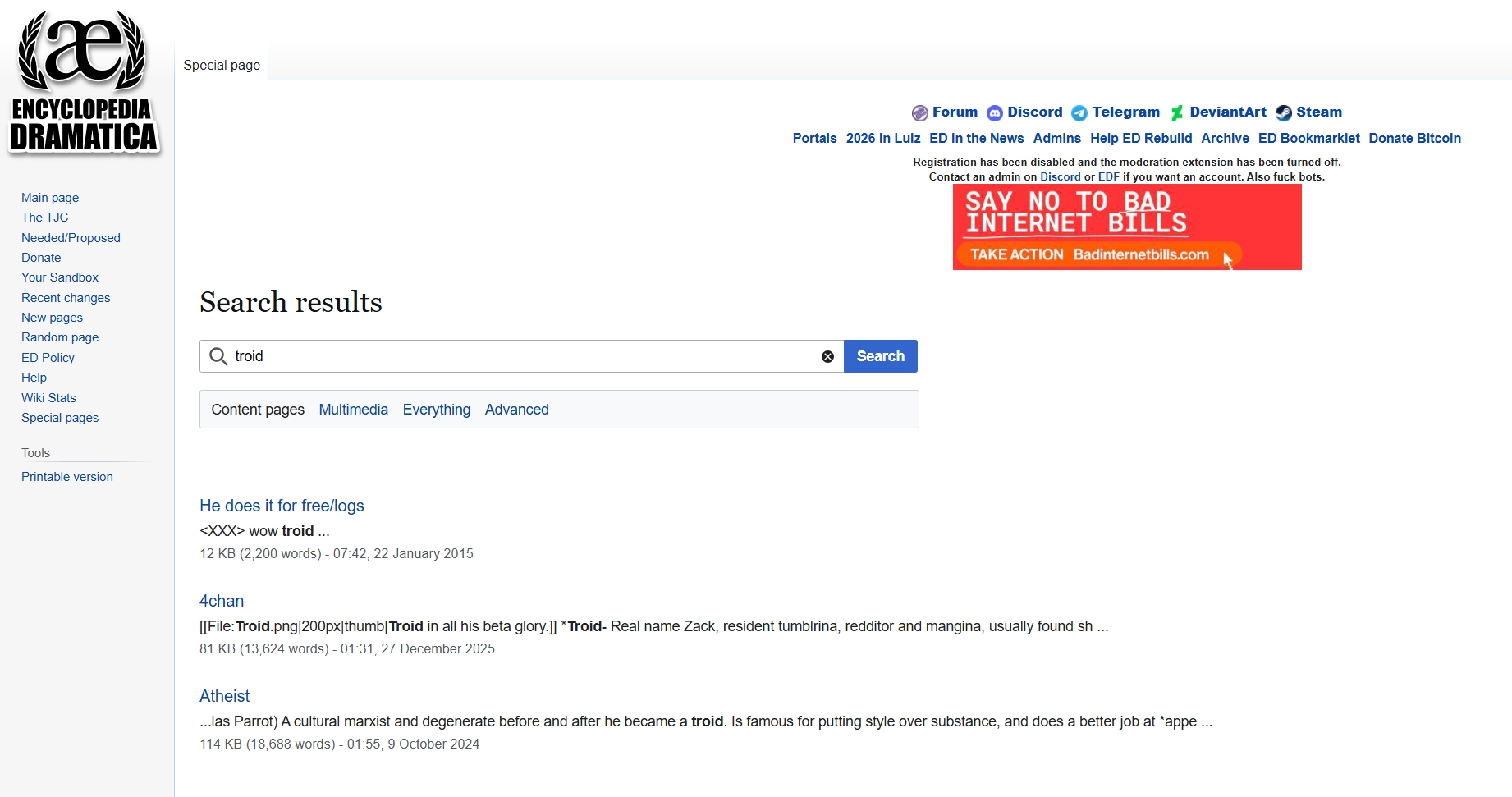1512x797 pixels.
Task: Open Your Sandbox
Action: pos(60,277)
